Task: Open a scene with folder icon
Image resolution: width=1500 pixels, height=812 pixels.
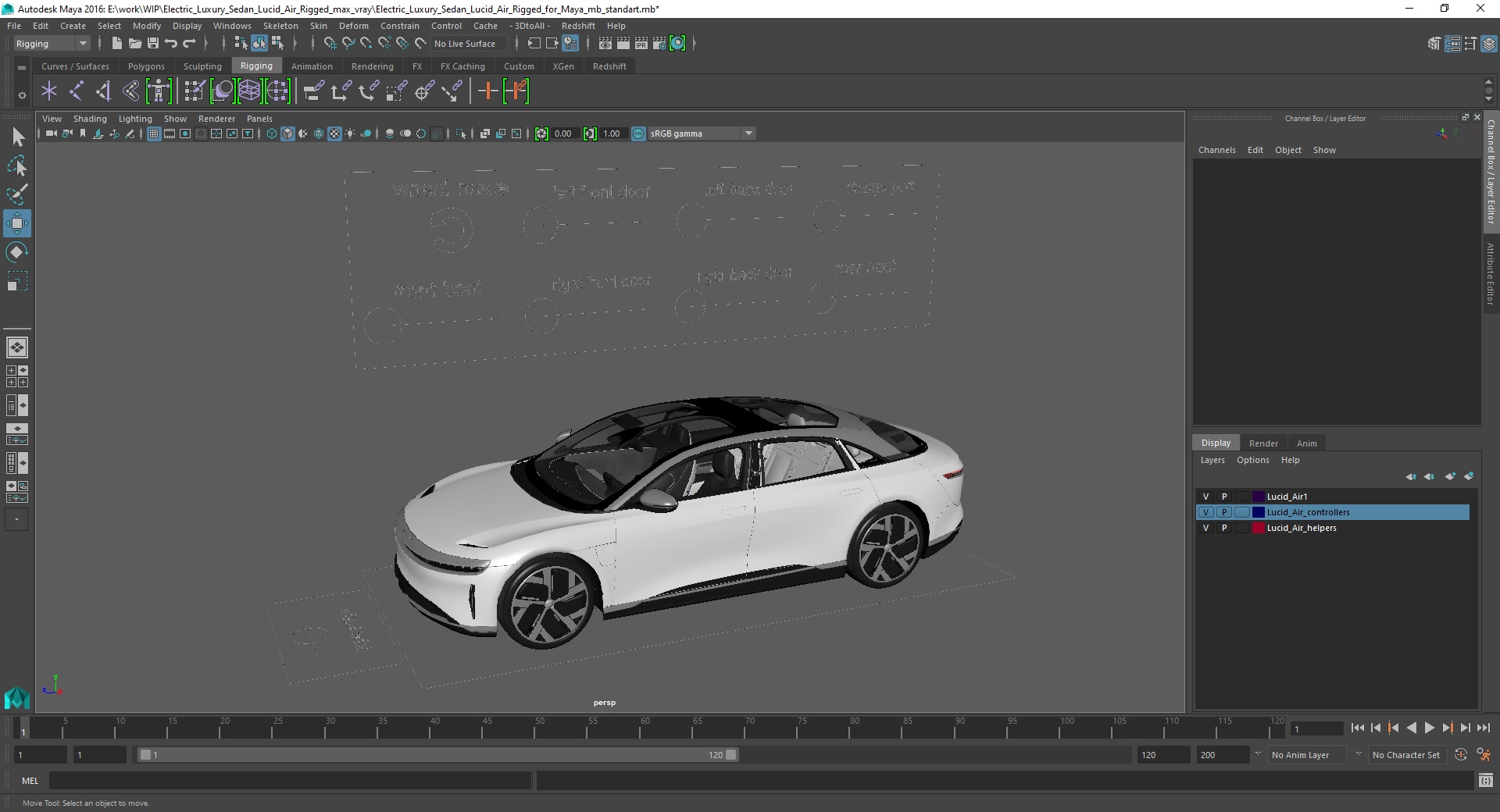Action: coord(134,44)
